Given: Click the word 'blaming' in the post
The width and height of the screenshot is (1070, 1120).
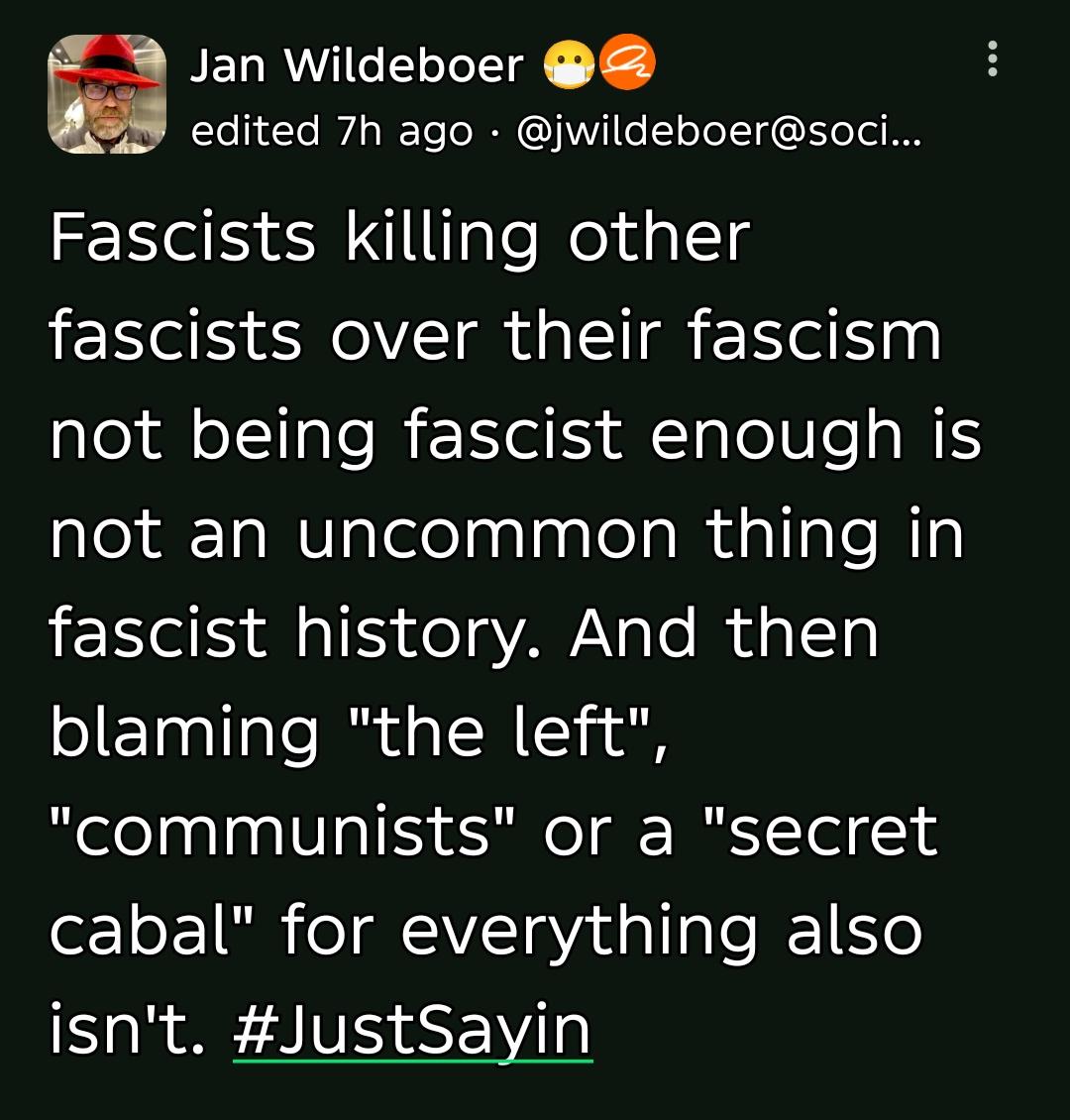Looking at the screenshot, I should [x=184, y=734].
